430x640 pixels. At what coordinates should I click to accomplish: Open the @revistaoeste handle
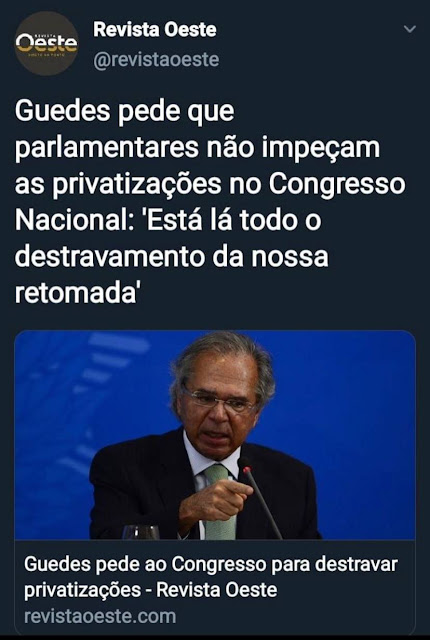pos(156,60)
